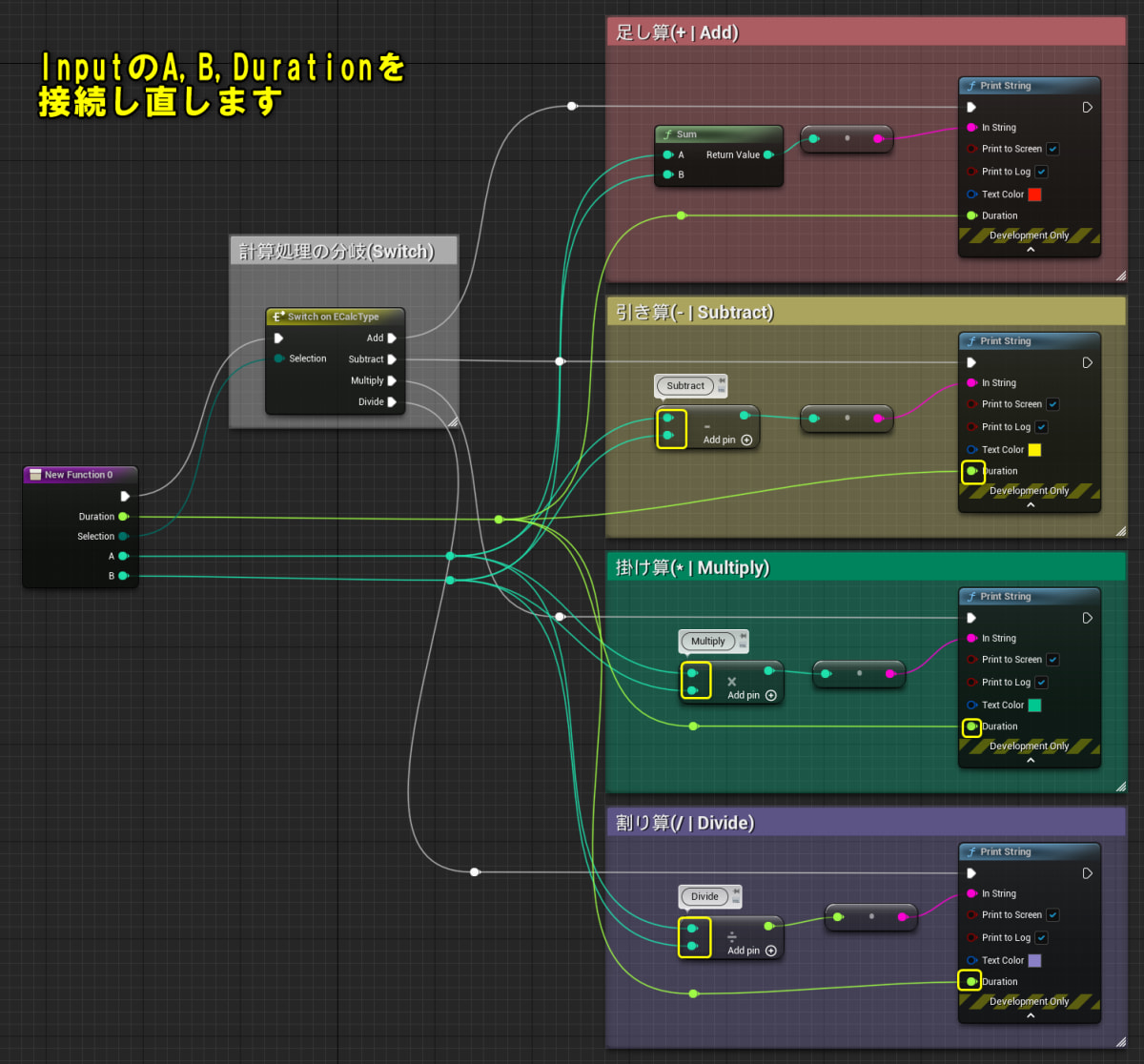
Task: Toggle Print to Screen on Multiply's Print String
Action: (x=1052, y=659)
